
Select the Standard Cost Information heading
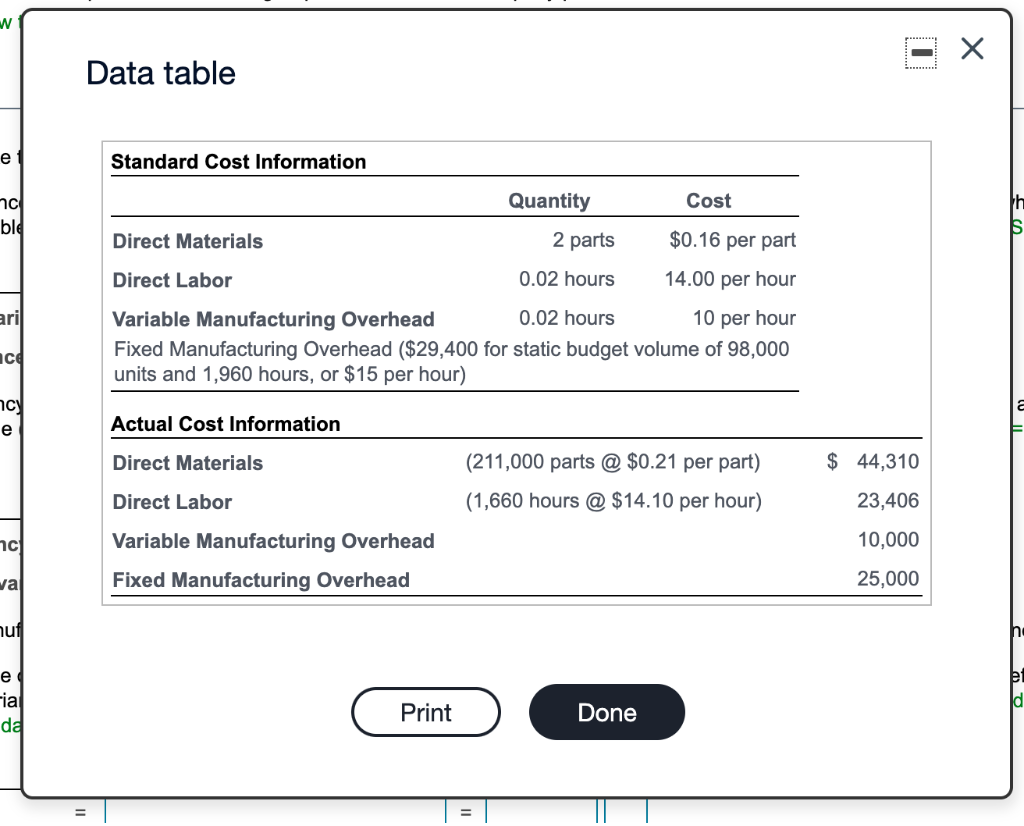tap(238, 162)
